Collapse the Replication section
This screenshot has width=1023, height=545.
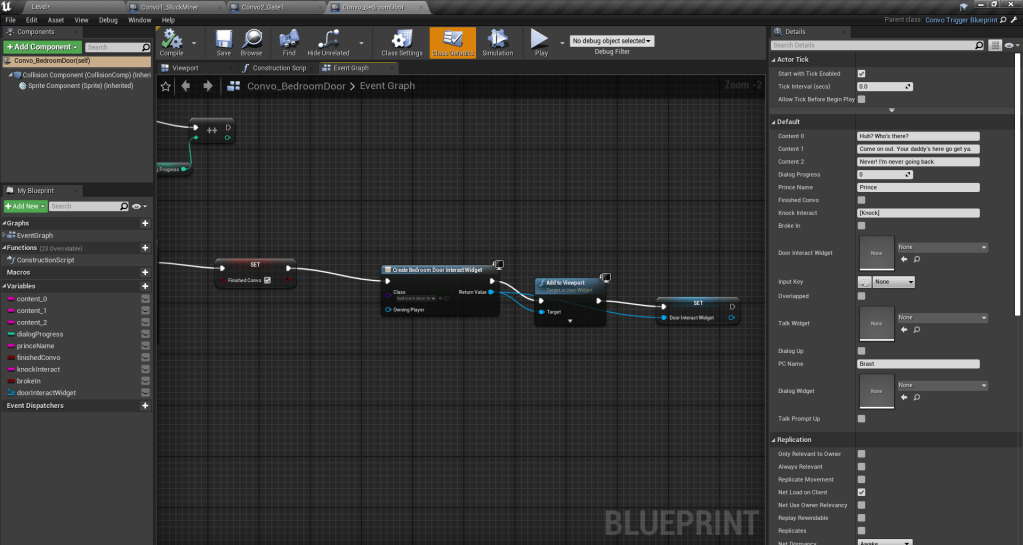coord(775,440)
